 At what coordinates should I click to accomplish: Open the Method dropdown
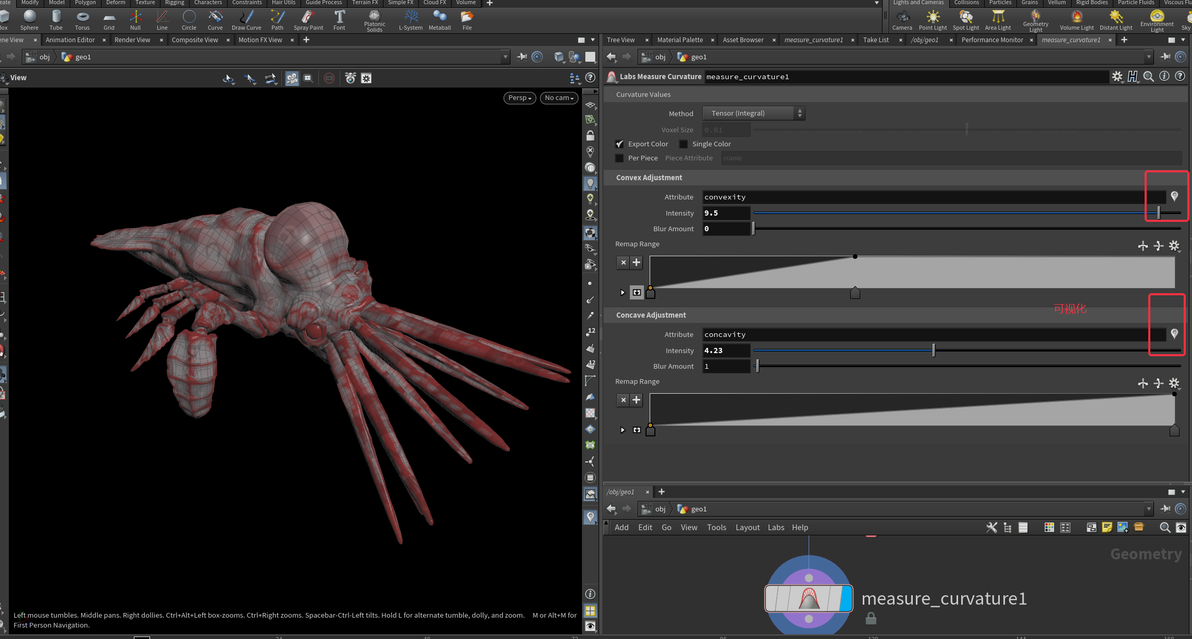coord(753,114)
